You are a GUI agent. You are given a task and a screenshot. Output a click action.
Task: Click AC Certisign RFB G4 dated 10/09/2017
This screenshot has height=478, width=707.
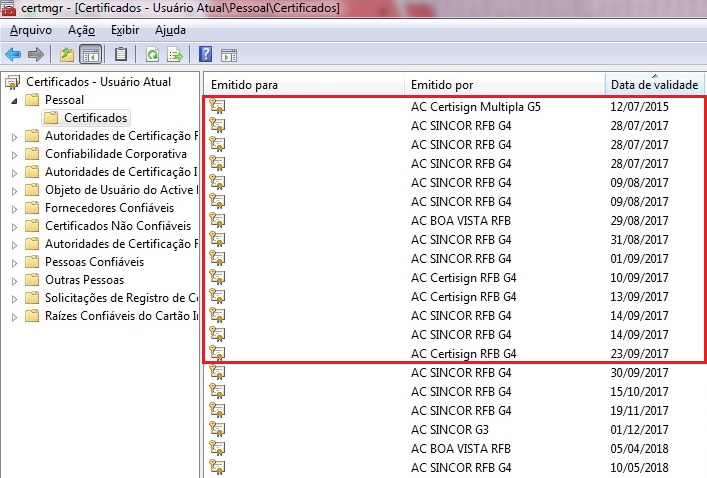click(x=464, y=278)
